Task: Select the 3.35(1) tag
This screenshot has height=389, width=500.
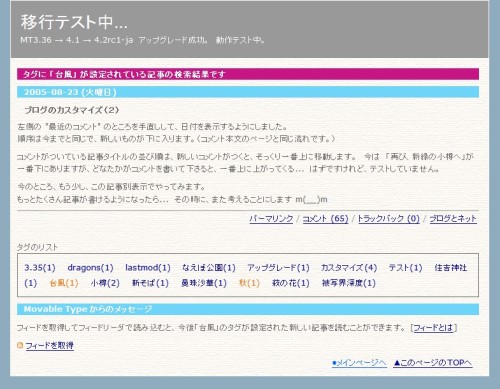Action: pos(40,268)
